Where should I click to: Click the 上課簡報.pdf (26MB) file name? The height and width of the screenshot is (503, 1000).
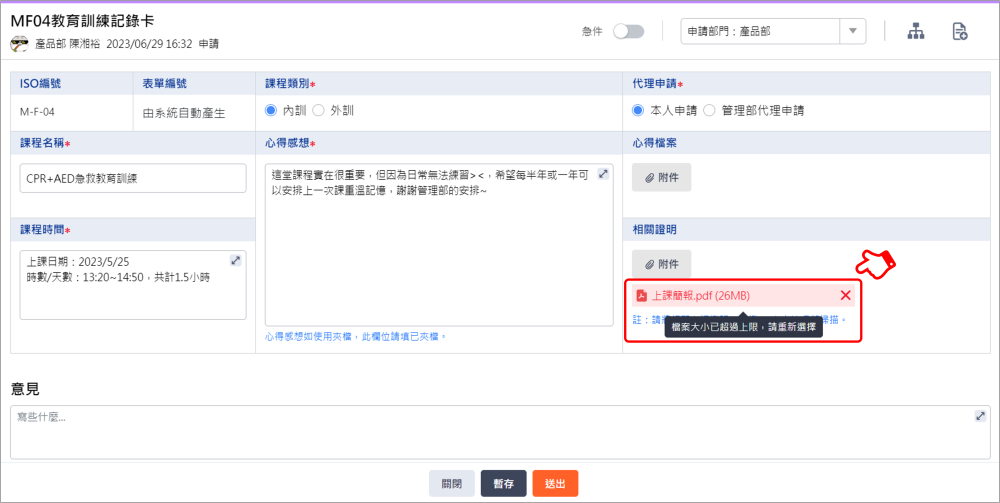[x=700, y=296]
